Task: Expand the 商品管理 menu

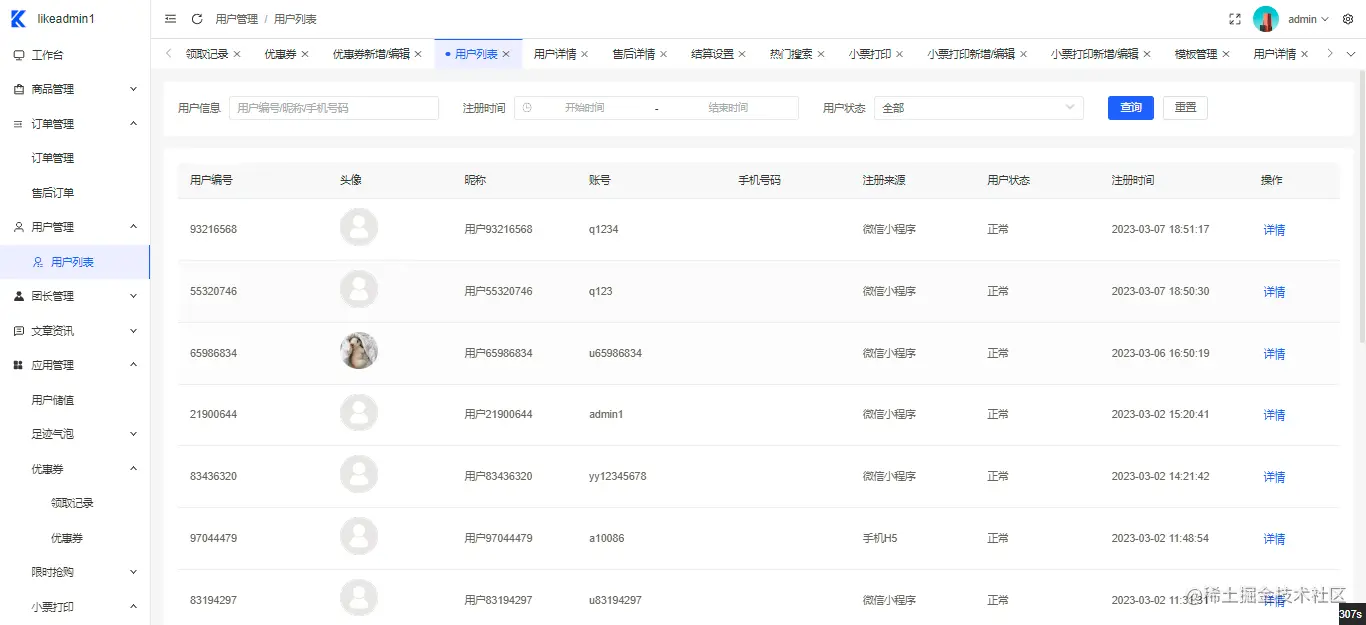Action: tap(133, 89)
